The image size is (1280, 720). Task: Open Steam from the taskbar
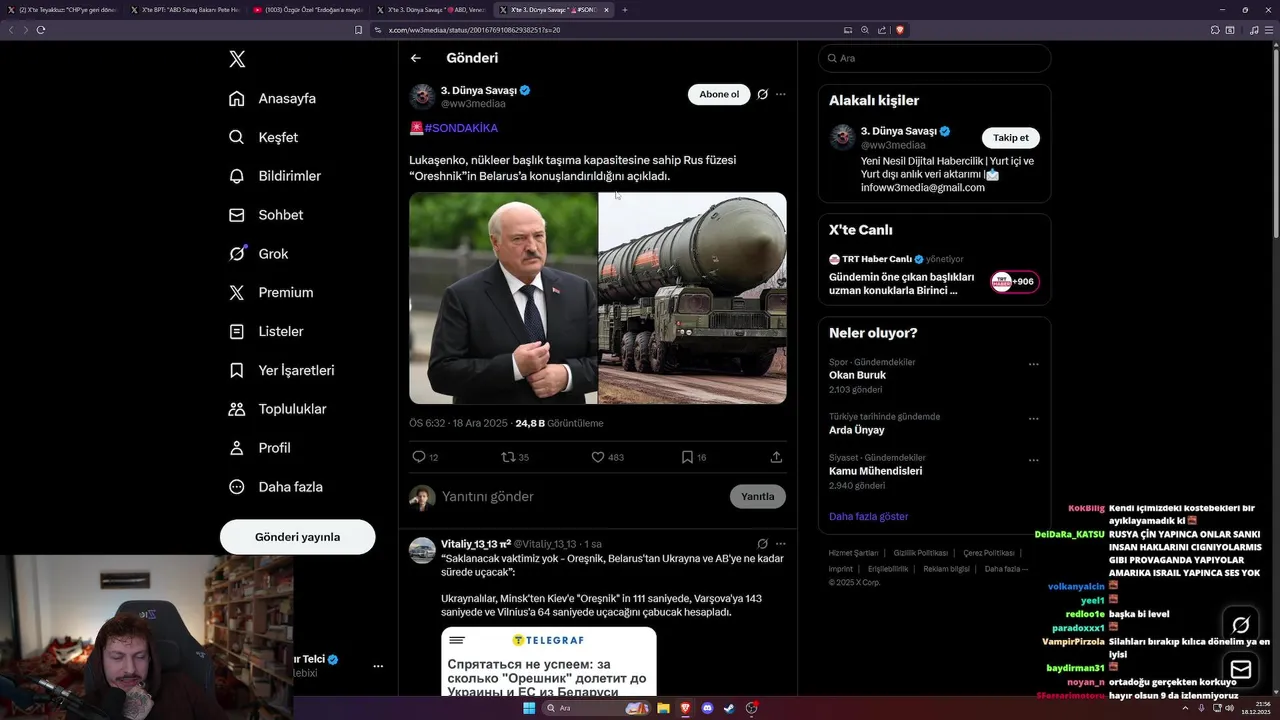[x=730, y=708]
